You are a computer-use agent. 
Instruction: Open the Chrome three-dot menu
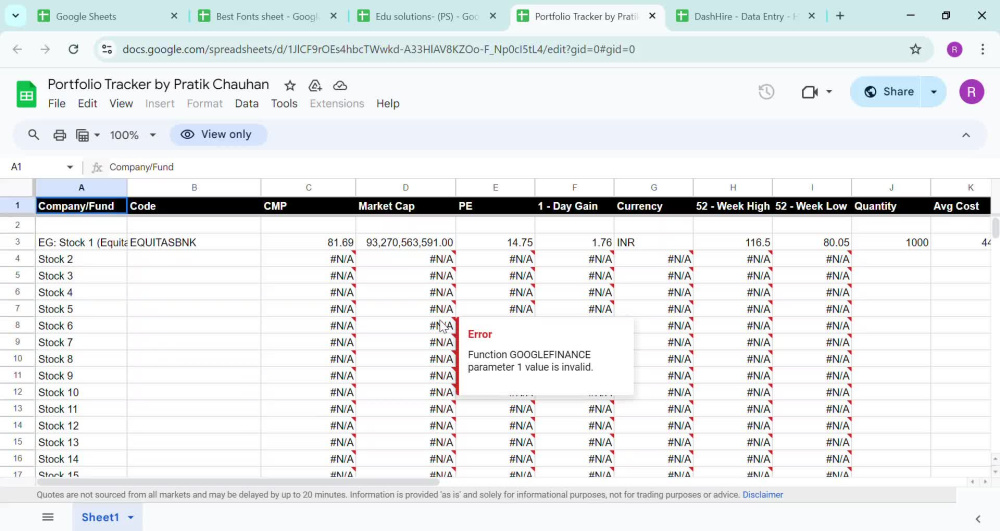tap(982, 49)
